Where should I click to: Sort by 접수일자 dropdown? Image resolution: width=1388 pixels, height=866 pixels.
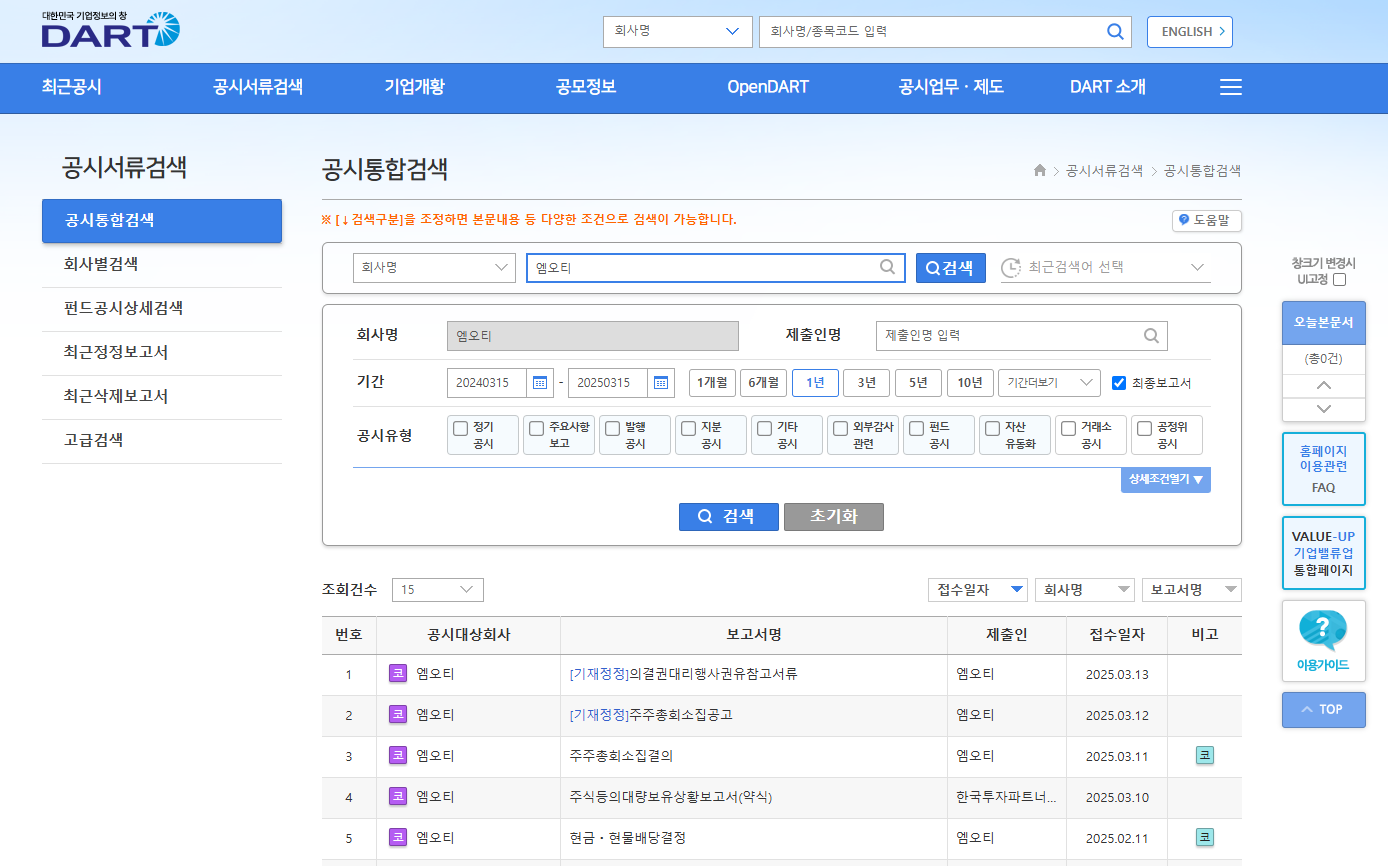click(x=978, y=590)
